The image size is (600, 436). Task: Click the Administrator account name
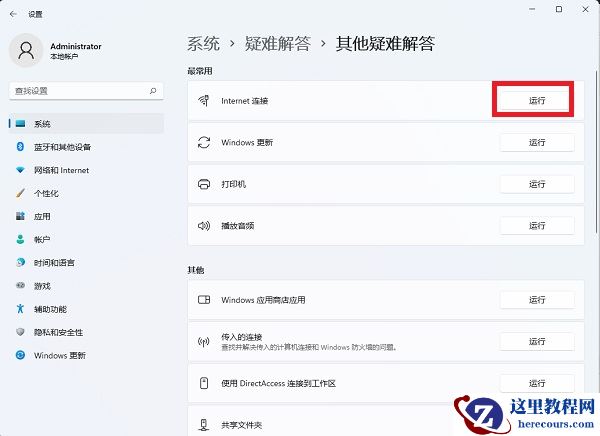tap(76, 46)
